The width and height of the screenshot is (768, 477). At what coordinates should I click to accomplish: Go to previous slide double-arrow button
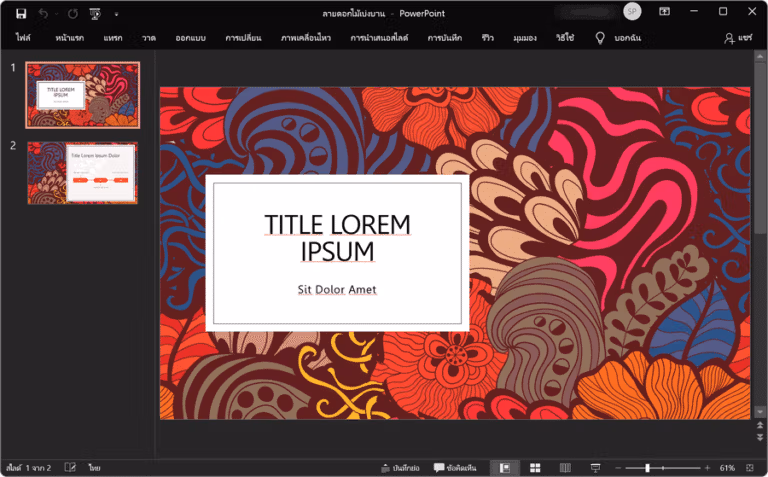coord(760,425)
